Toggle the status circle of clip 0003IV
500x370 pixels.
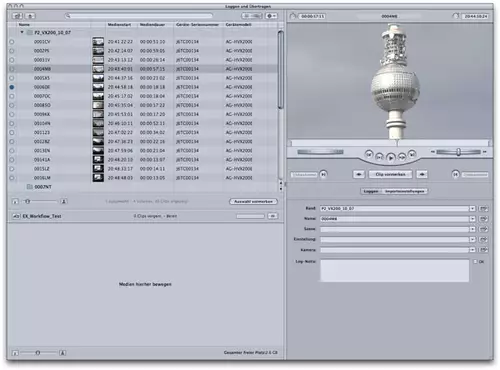12,60
